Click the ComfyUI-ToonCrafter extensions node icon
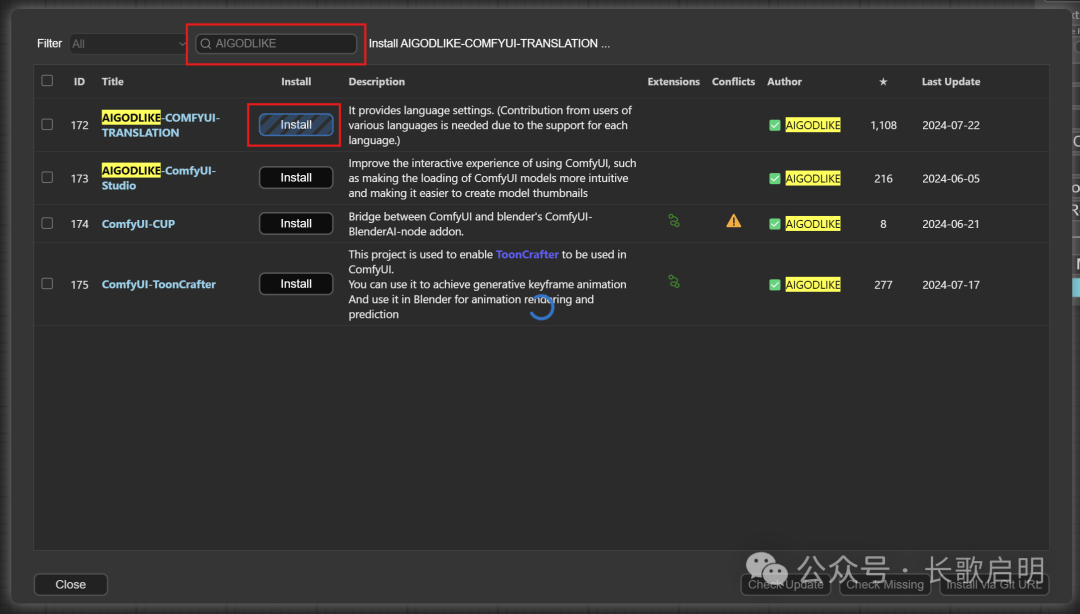The height and width of the screenshot is (614, 1080). [x=674, y=282]
